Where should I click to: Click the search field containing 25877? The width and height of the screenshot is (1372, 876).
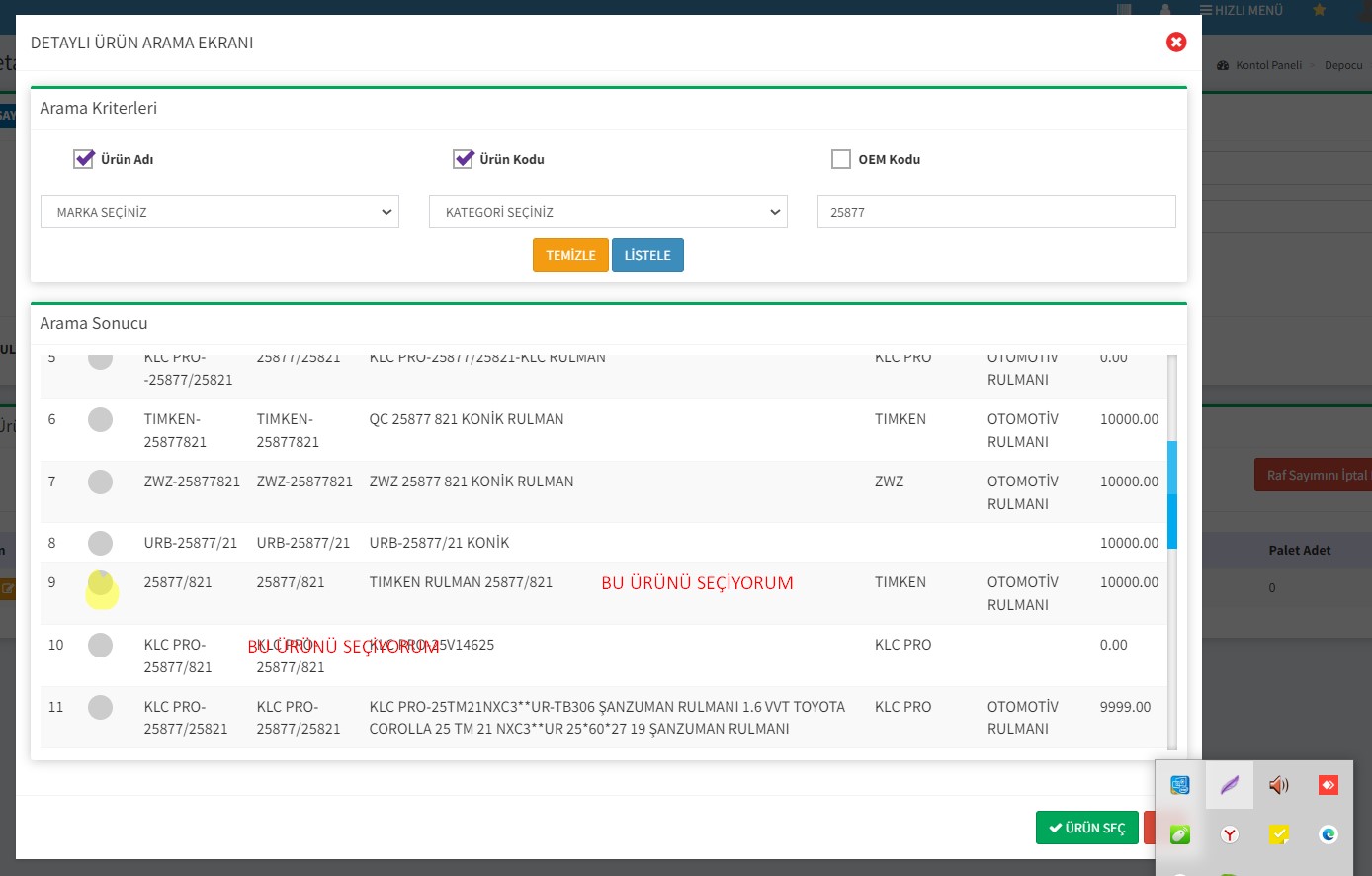996,212
